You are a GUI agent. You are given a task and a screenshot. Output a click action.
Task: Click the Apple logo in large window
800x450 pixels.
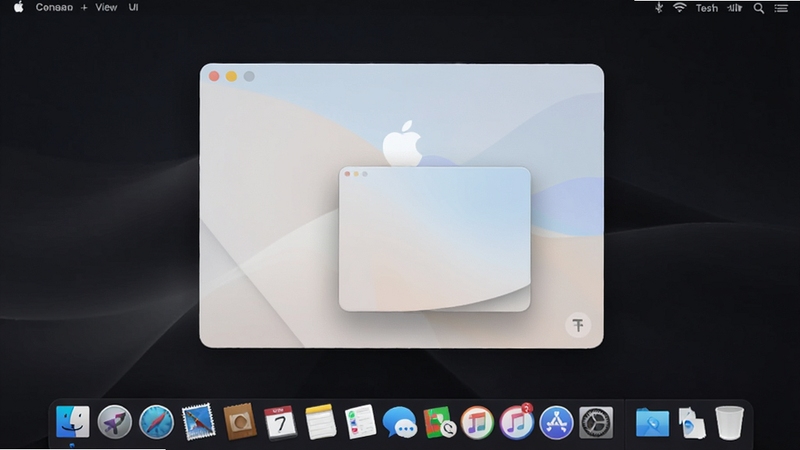[403, 143]
